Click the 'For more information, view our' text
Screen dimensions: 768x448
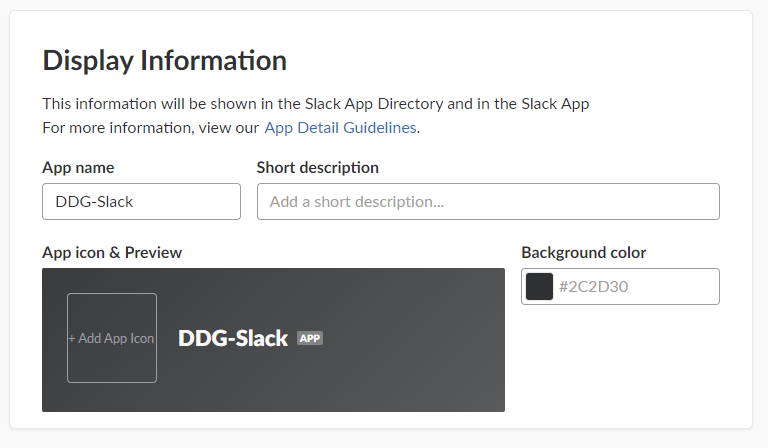[150, 128]
